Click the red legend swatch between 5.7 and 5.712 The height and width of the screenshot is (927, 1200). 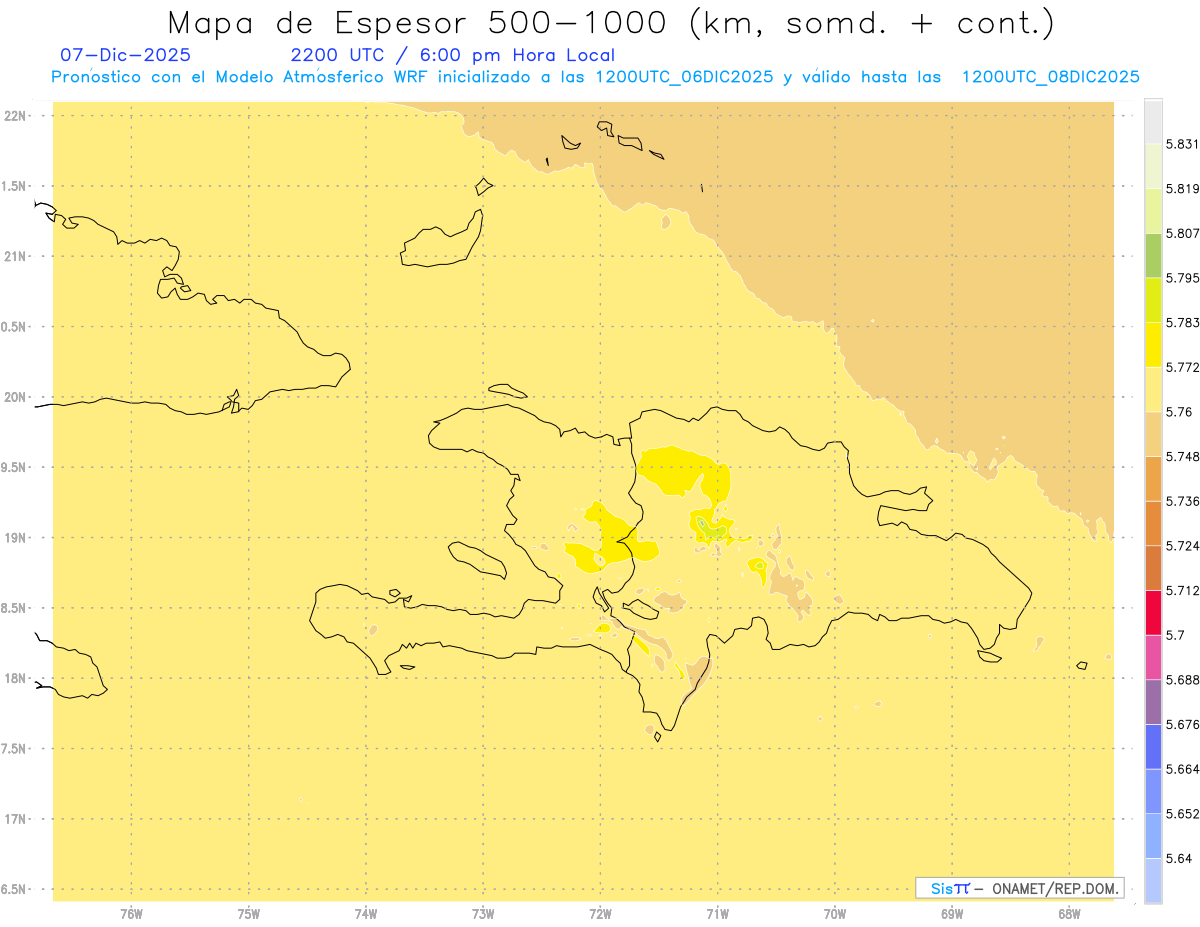click(1153, 613)
